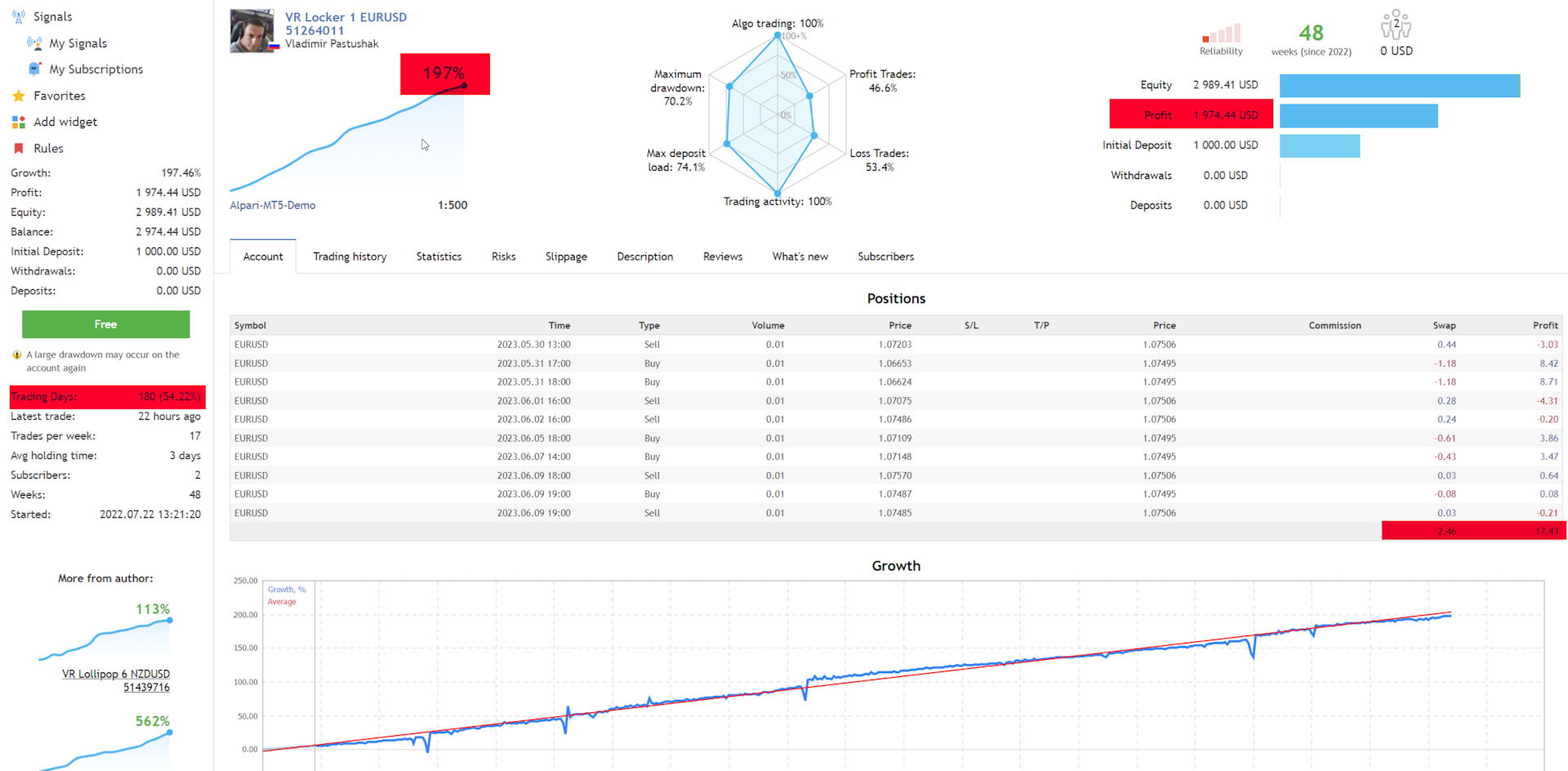Switch to the Trading history tab

(350, 256)
